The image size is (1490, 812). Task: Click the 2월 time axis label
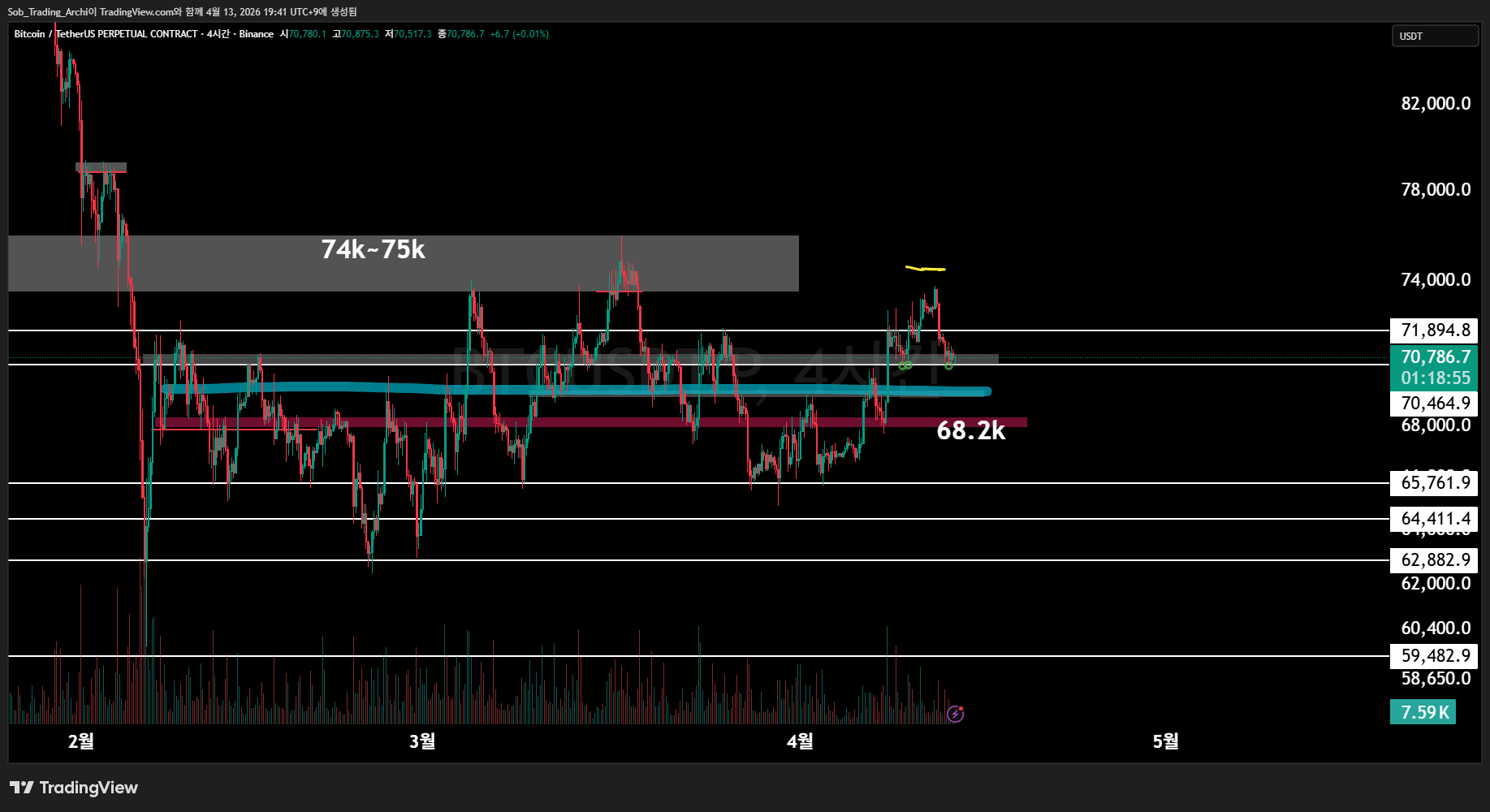[81, 741]
